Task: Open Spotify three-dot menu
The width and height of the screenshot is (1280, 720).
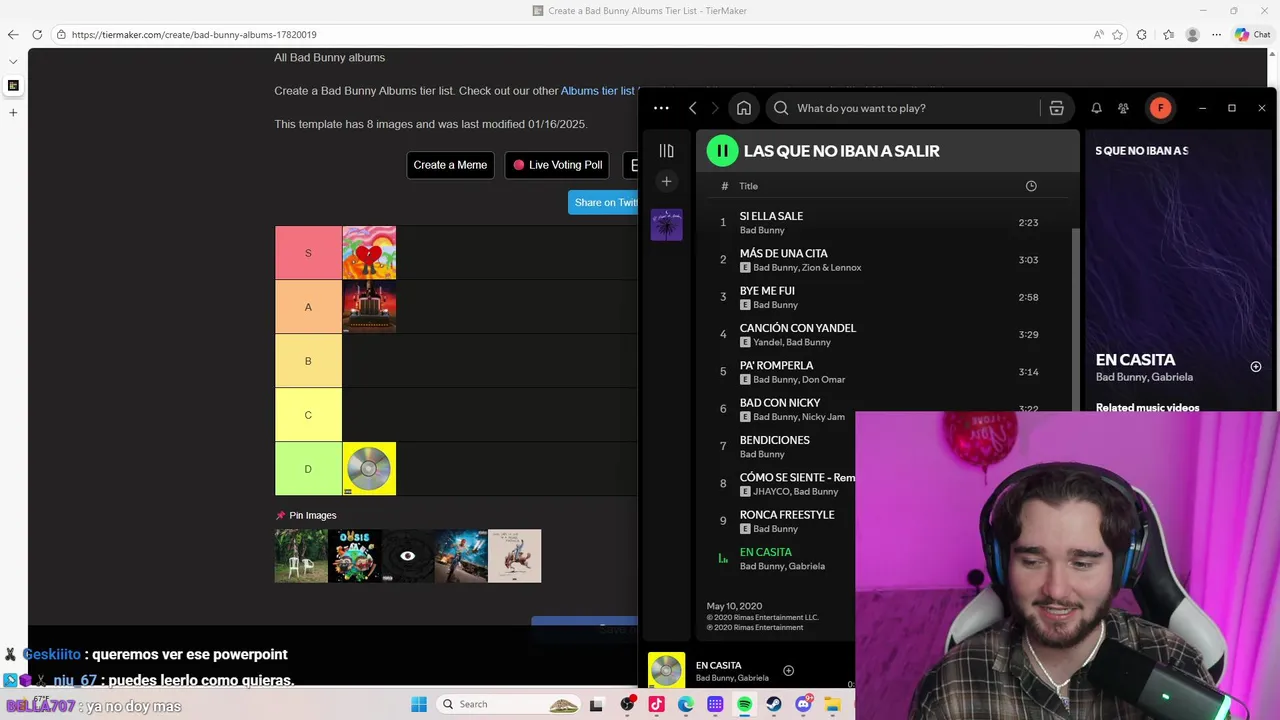Action: tap(661, 108)
